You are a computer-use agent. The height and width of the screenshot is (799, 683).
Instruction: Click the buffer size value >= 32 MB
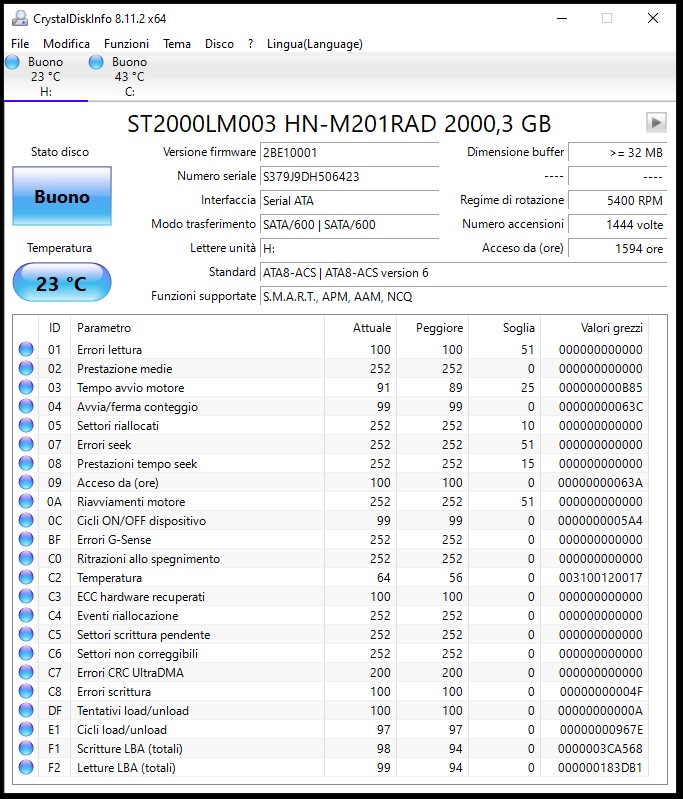click(618, 152)
